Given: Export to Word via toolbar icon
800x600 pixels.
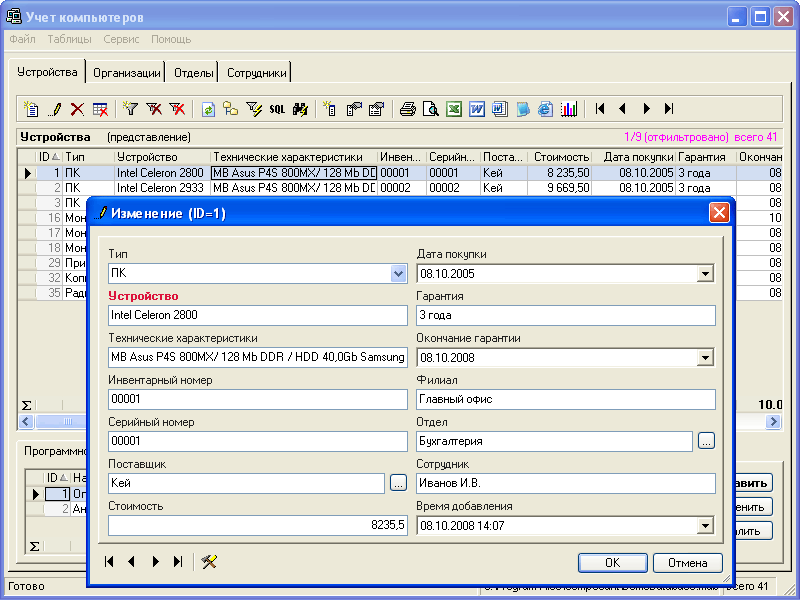Looking at the screenshot, I should (x=477, y=109).
